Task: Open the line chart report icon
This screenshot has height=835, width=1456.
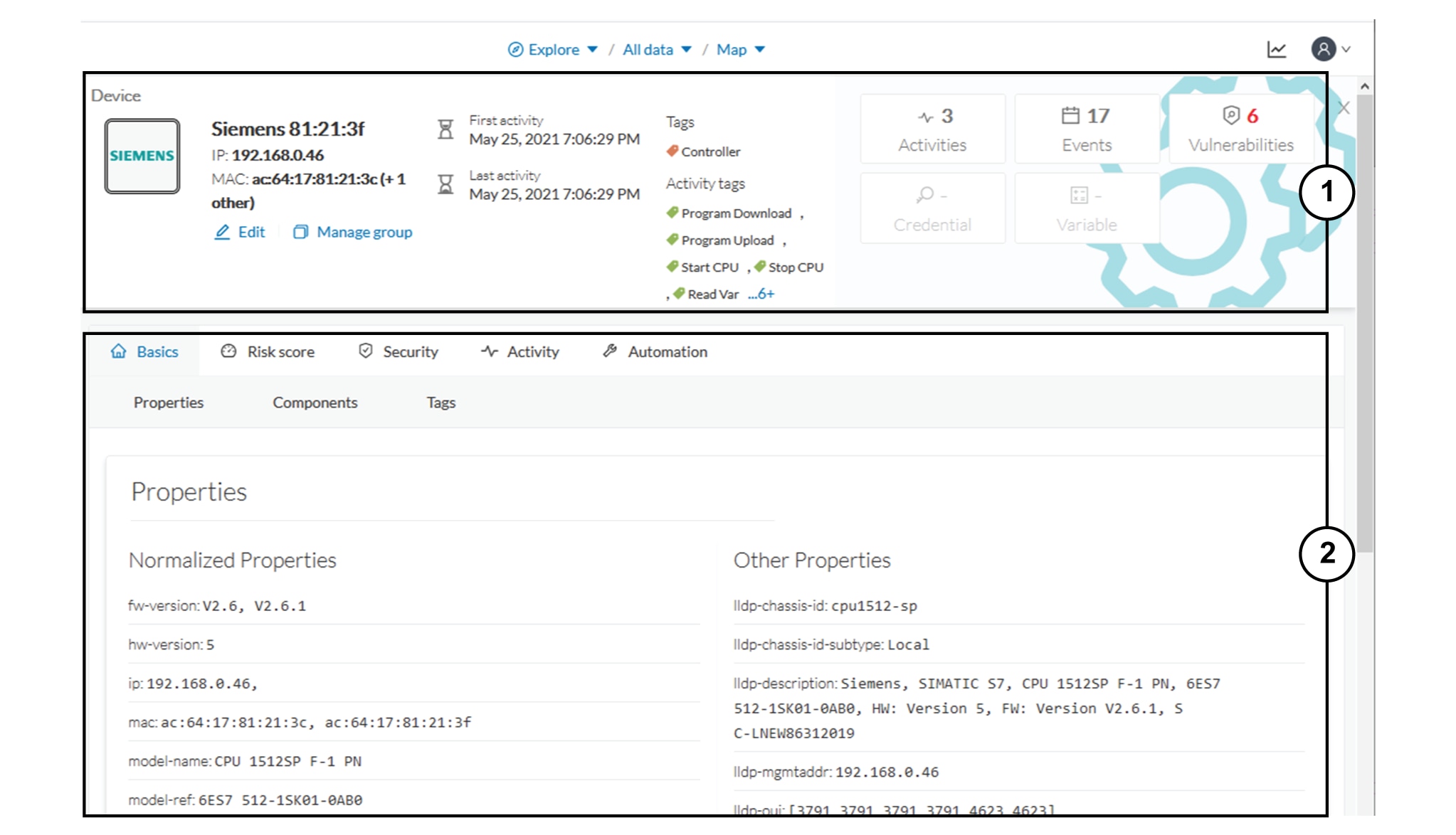Action: tap(1277, 50)
